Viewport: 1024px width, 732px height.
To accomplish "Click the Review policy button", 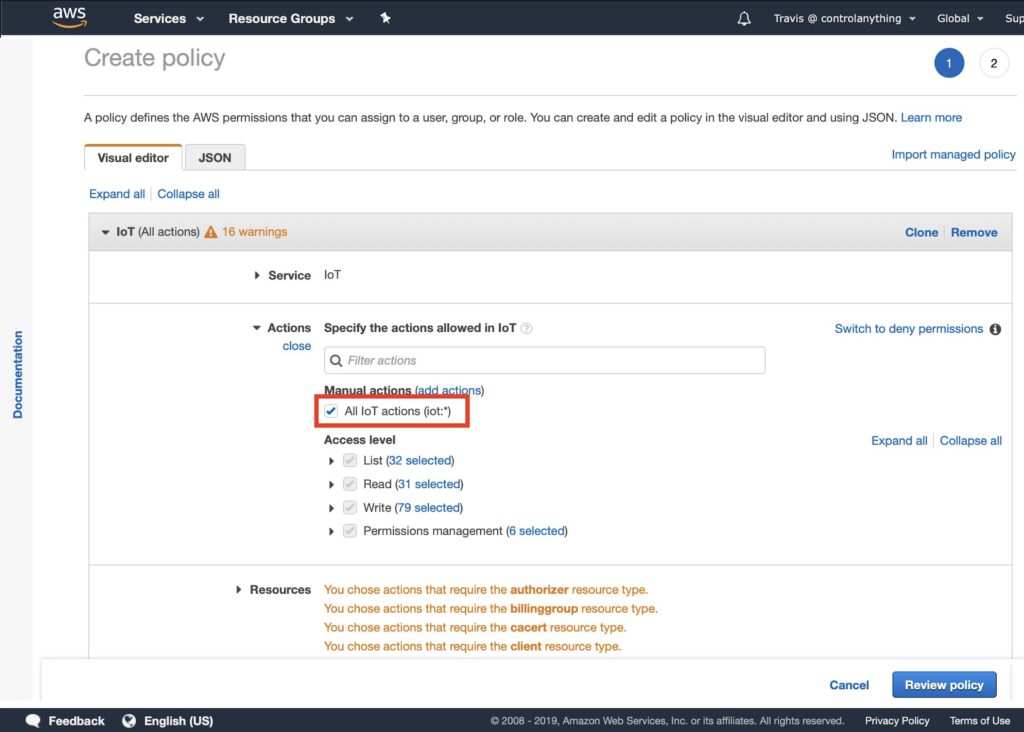I will tap(944, 684).
